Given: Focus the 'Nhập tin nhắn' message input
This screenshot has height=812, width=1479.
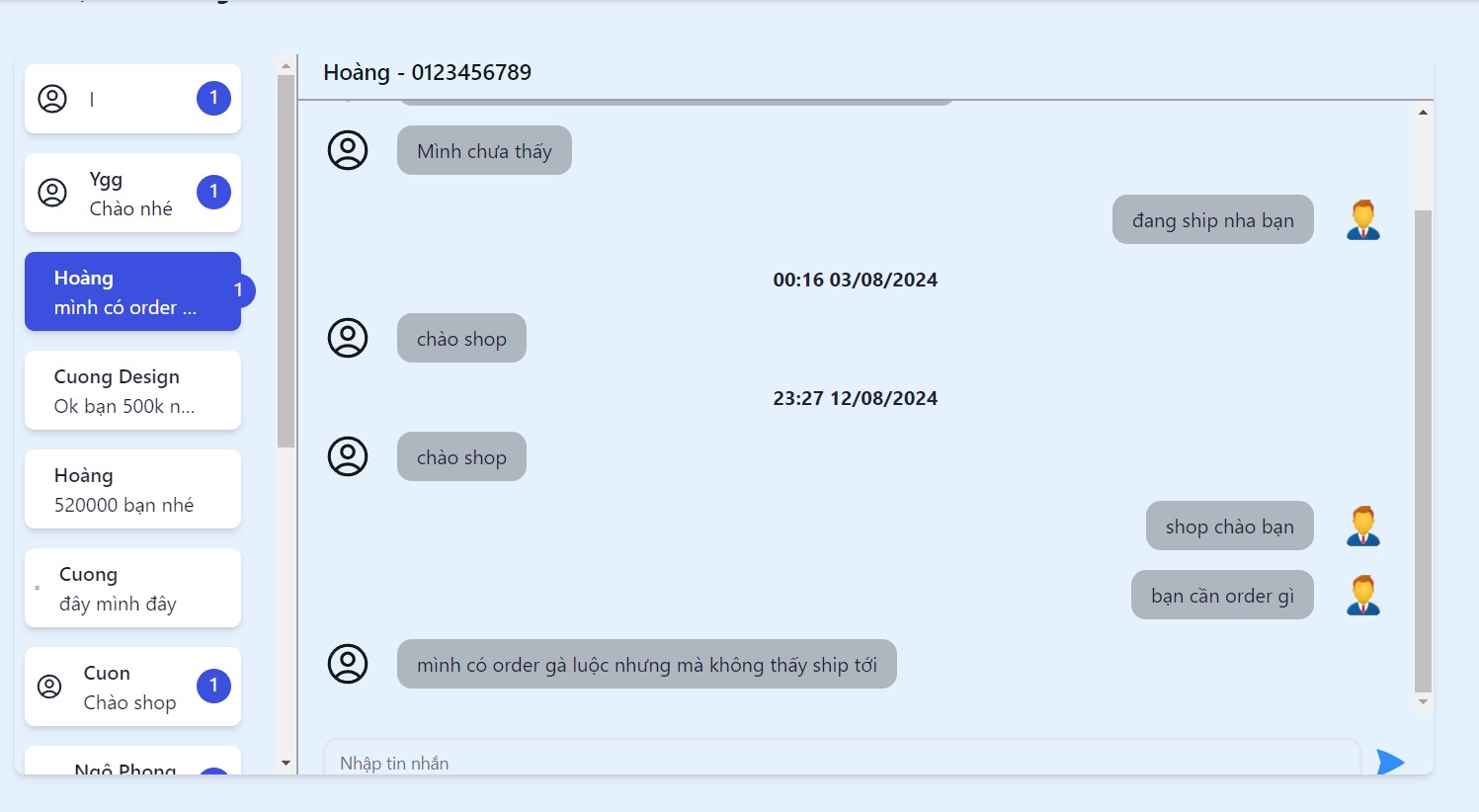Looking at the screenshot, I should pos(842,758).
